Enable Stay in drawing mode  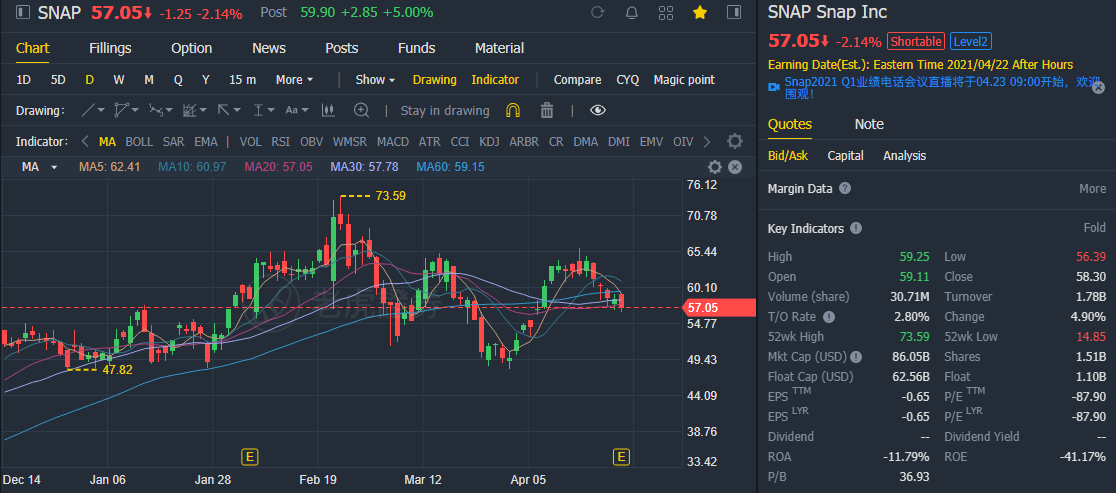pyautogui.click(x=445, y=110)
